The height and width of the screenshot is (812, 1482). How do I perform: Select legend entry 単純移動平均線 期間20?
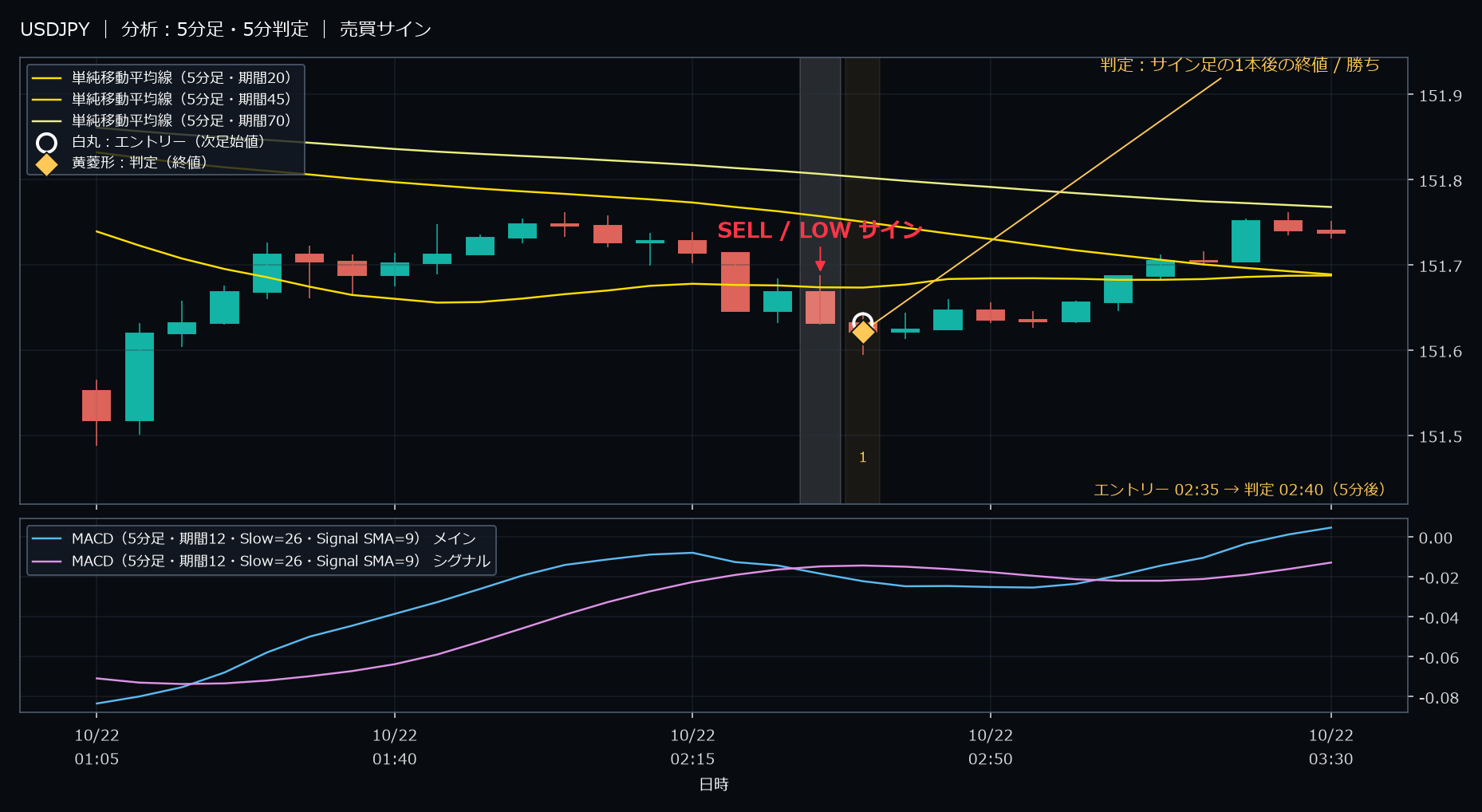pyautogui.click(x=162, y=77)
